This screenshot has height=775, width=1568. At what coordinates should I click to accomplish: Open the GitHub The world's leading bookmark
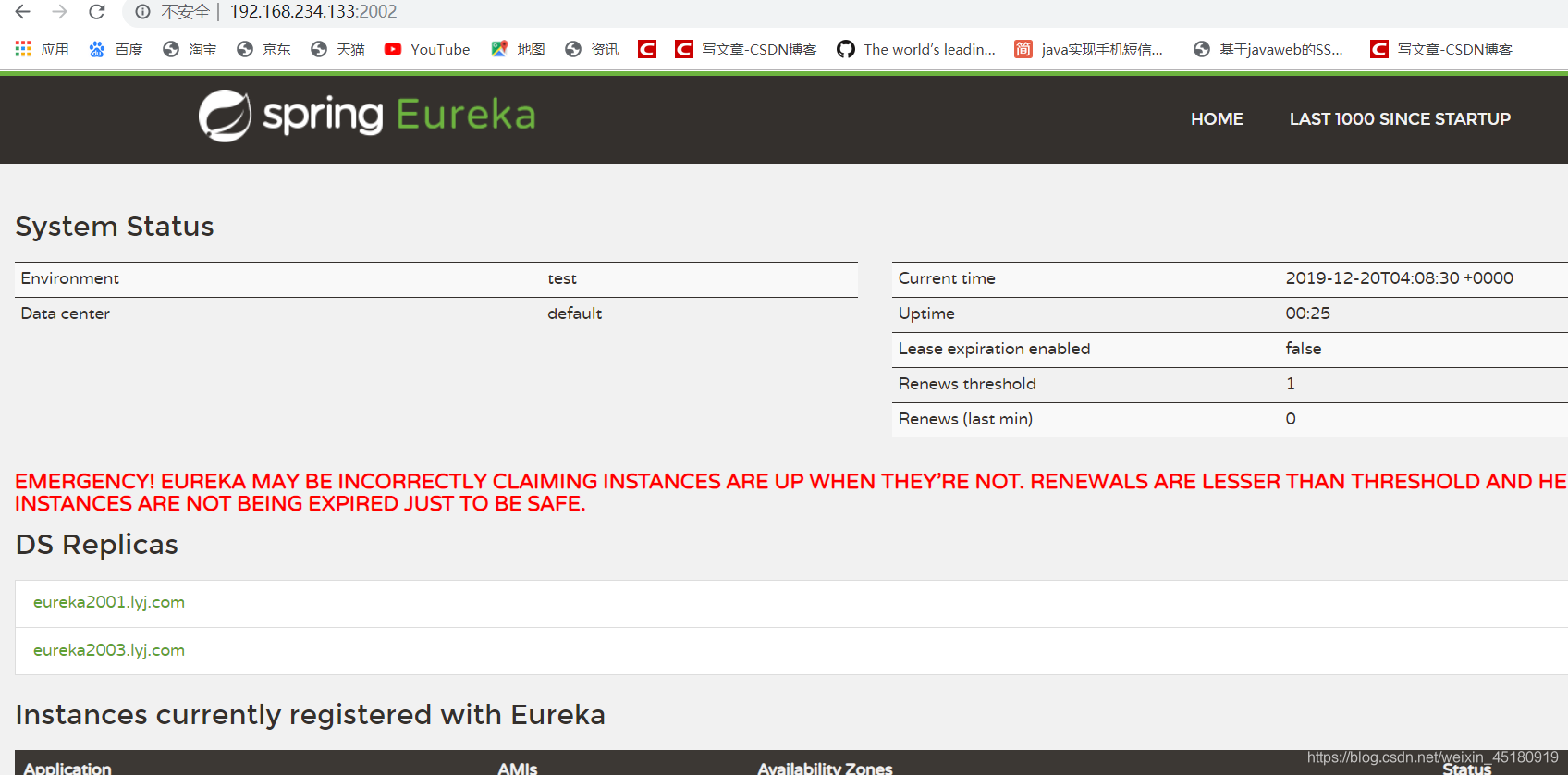pyautogui.click(x=916, y=49)
